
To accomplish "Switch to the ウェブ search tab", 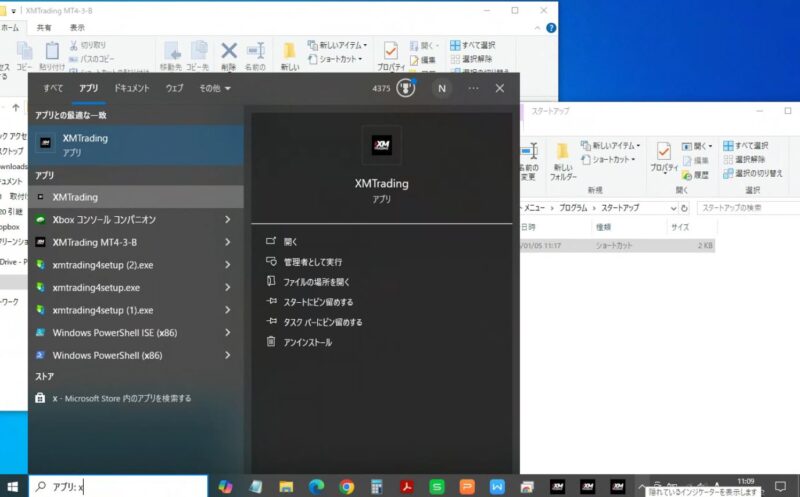I will tap(174, 88).
